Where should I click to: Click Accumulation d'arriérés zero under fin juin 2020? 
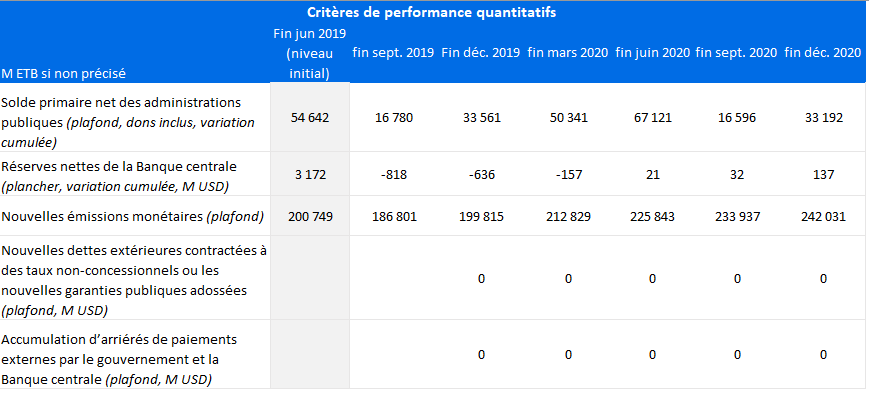(652, 354)
